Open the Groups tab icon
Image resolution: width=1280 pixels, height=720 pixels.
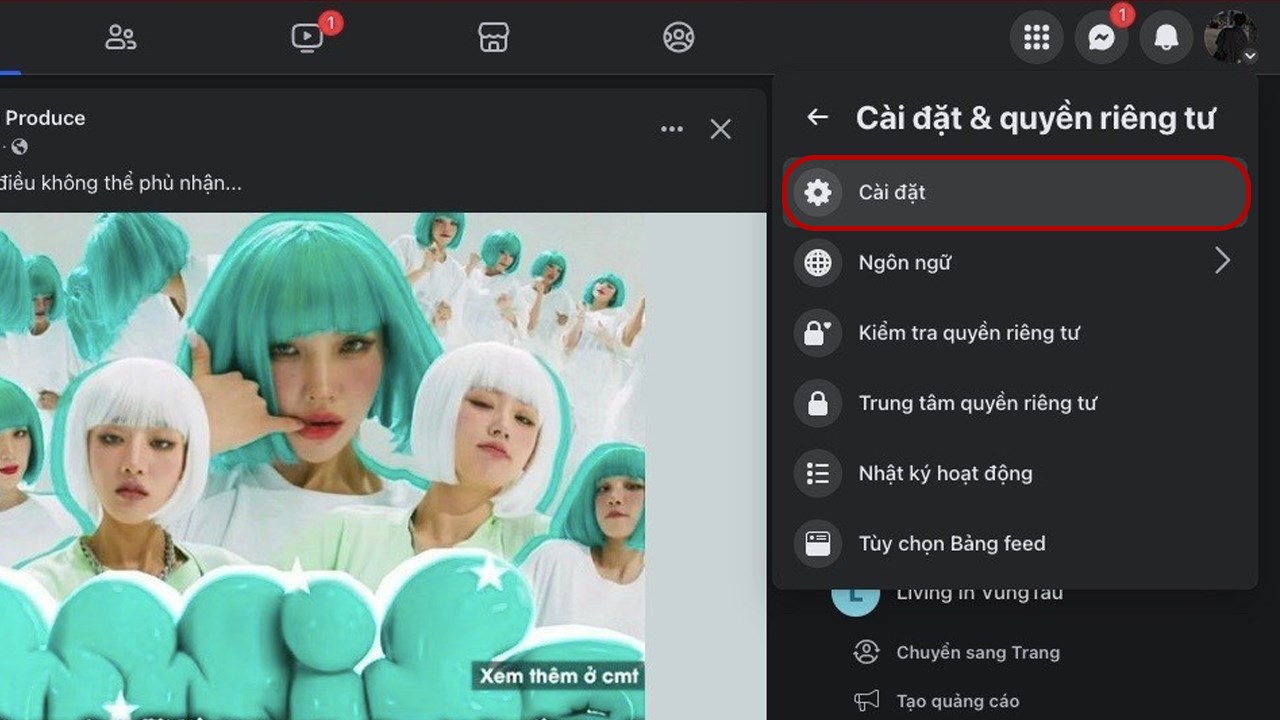[679, 38]
